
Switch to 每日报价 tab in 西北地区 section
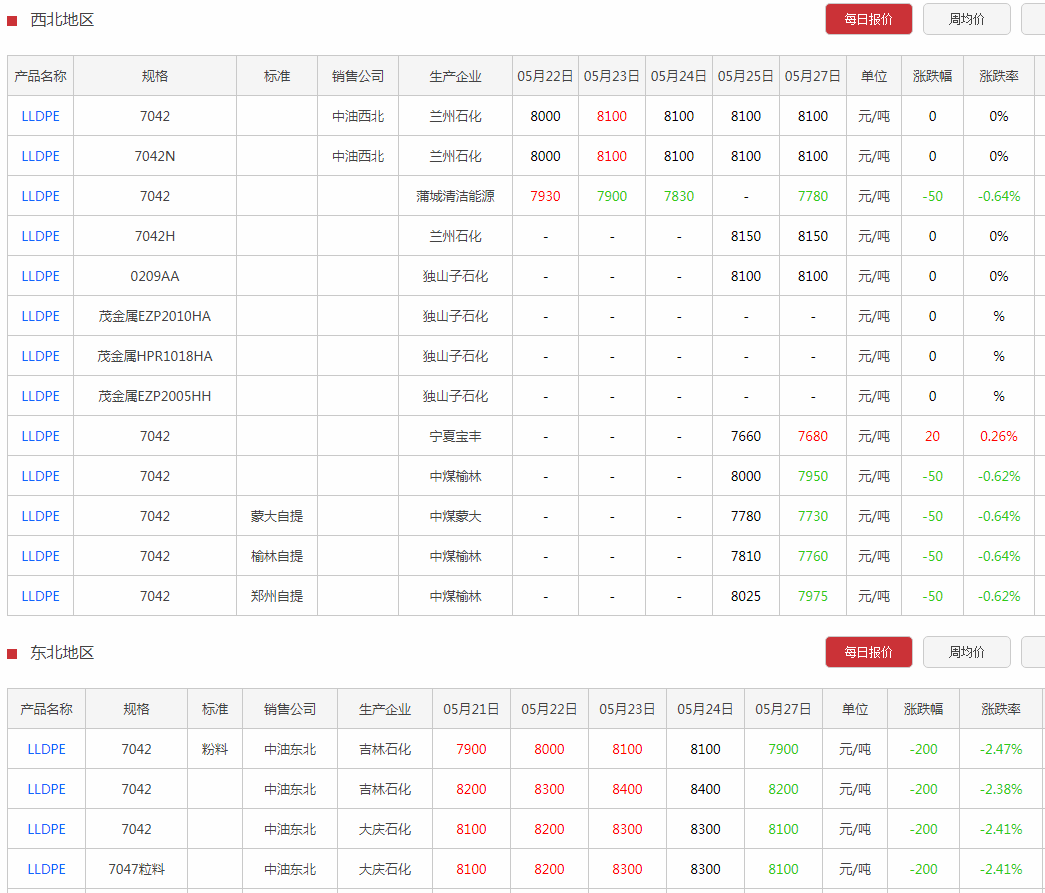tap(868, 19)
